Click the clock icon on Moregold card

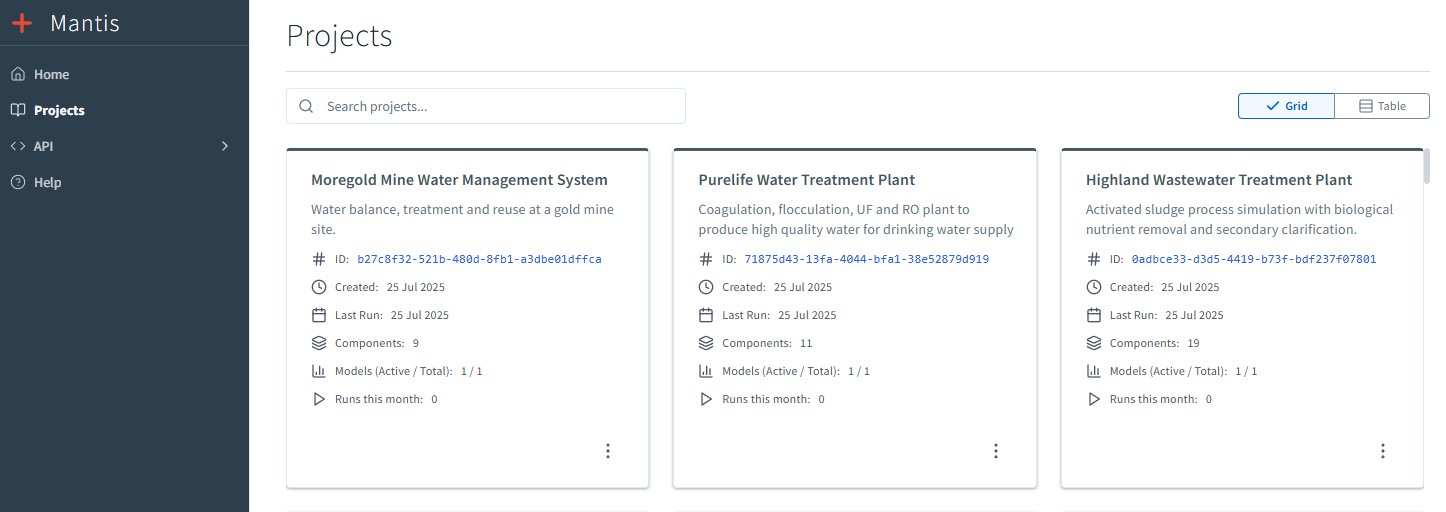click(319, 287)
